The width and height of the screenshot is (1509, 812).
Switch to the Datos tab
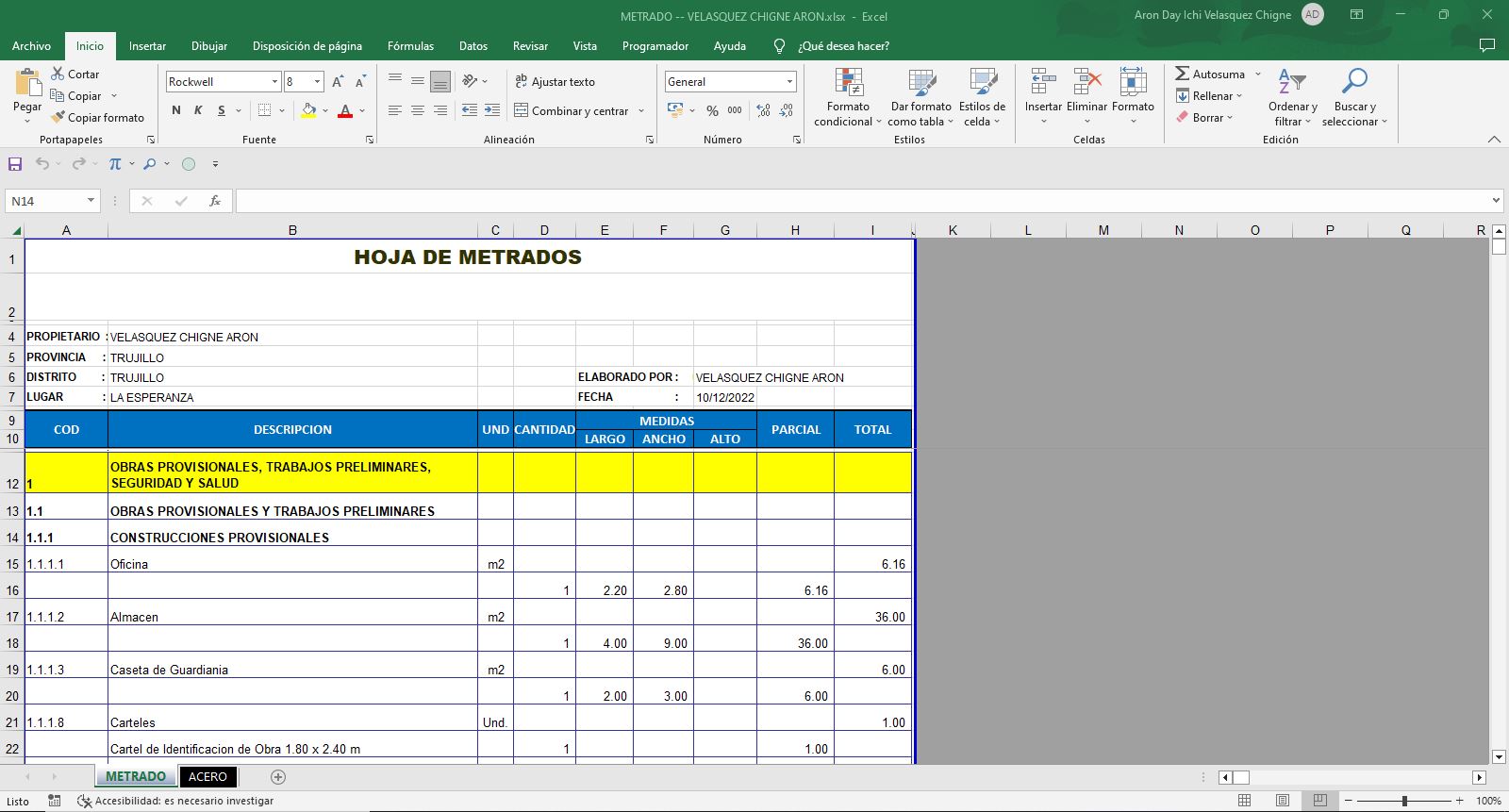(473, 46)
